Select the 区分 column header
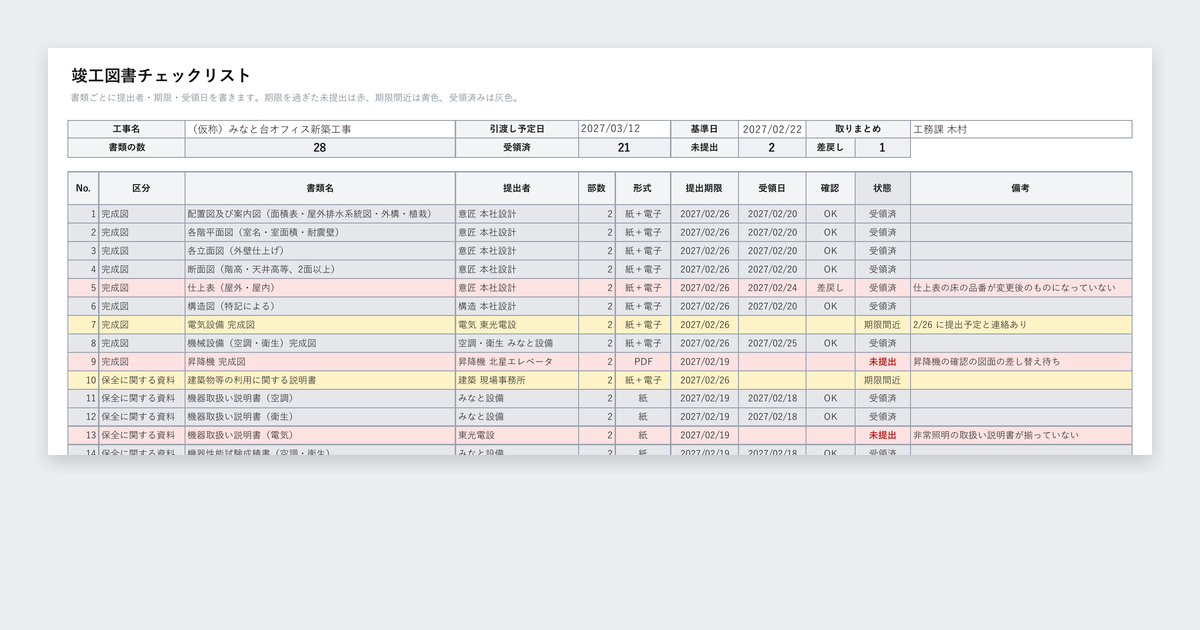This screenshot has width=1200, height=630. (x=141, y=188)
